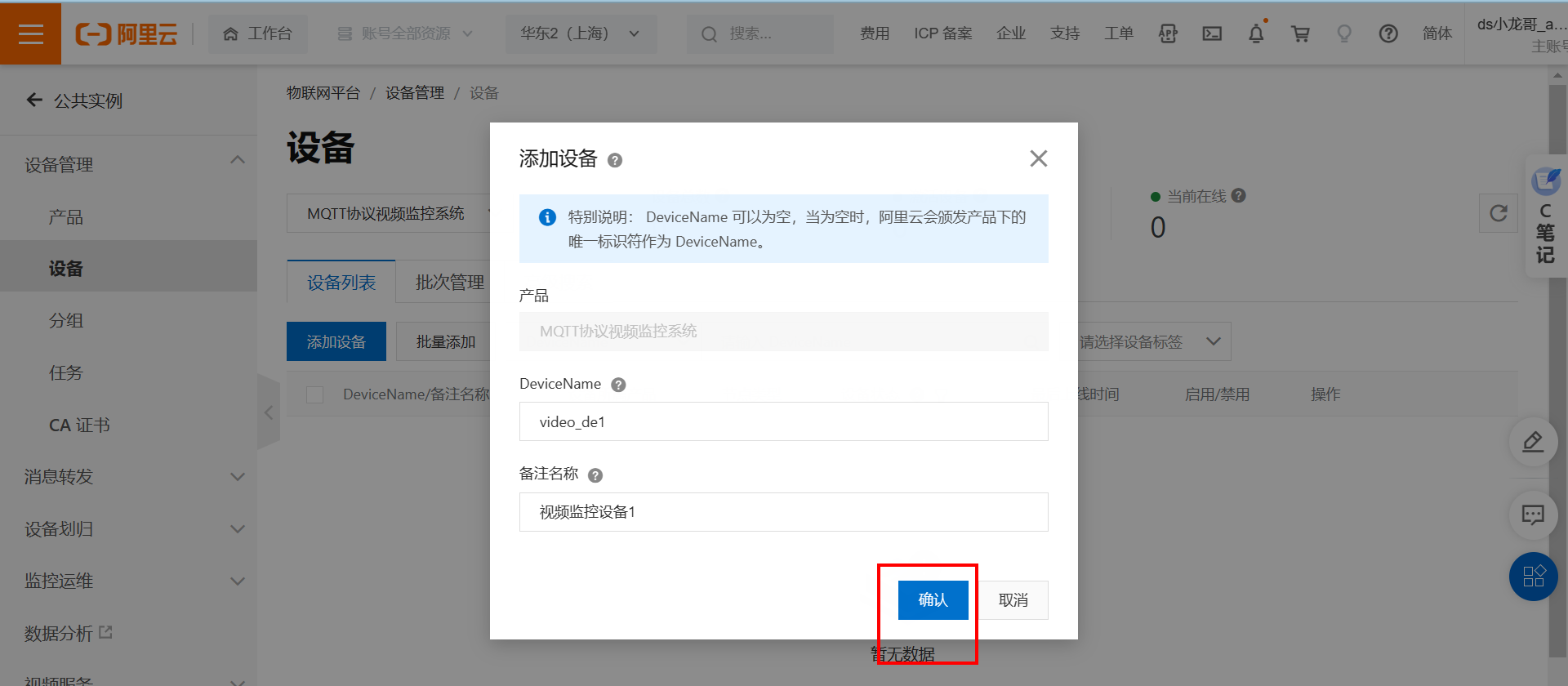The height and width of the screenshot is (686, 1568).
Task: Open the hamburger navigation menu
Action: (30, 33)
